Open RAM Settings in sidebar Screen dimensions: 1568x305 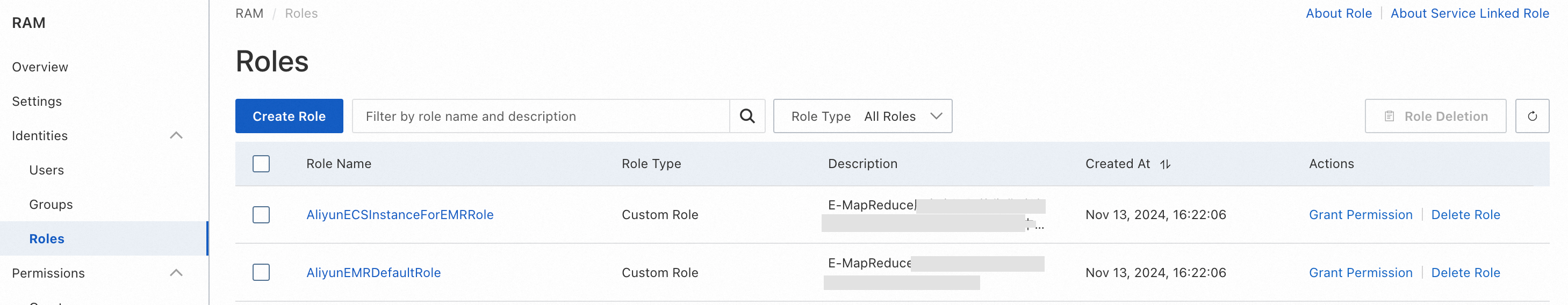(37, 101)
